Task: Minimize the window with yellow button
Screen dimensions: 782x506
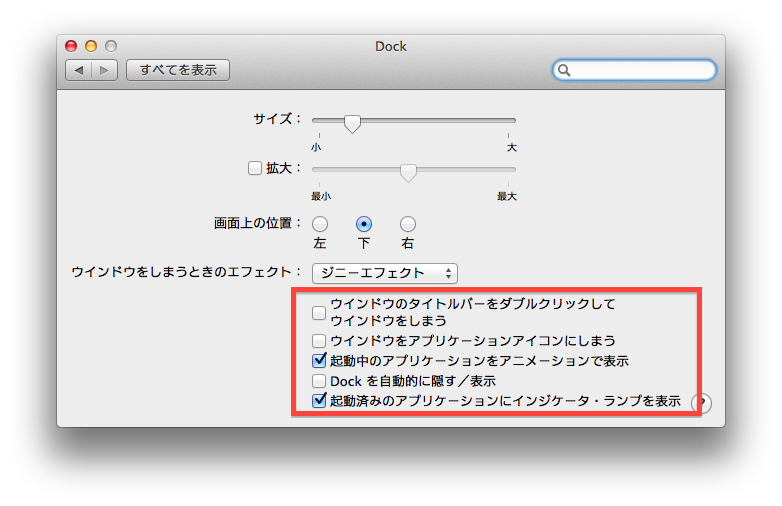Action: [x=91, y=46]
